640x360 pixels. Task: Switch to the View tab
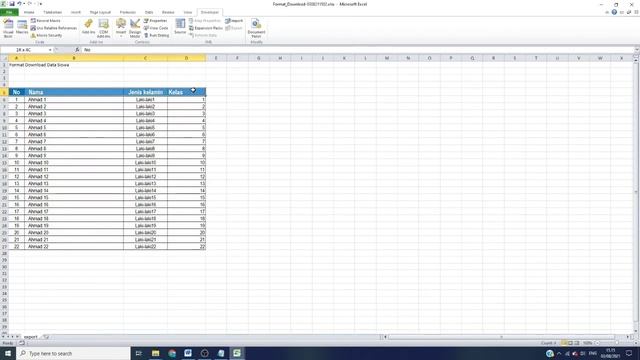point(187,12)
